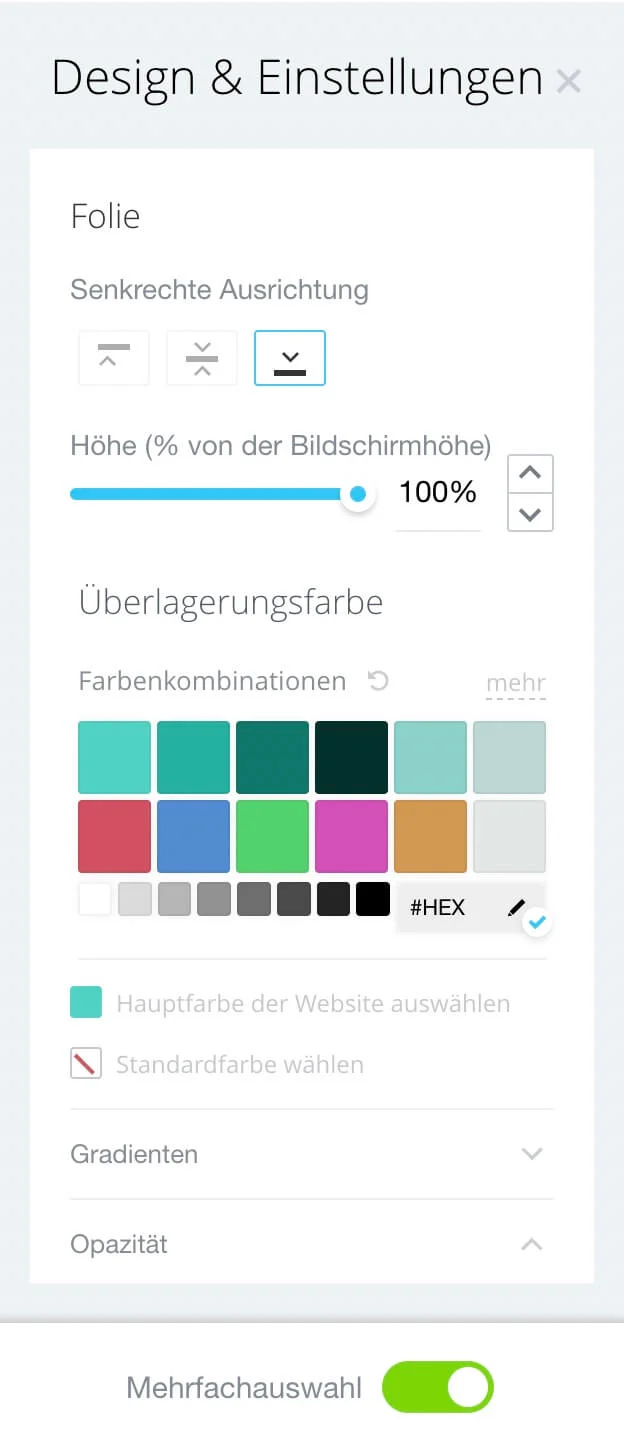Decrease height with down stepper arrow
The width and height of the screenshot is (624, 1449).
pos(530,513)
